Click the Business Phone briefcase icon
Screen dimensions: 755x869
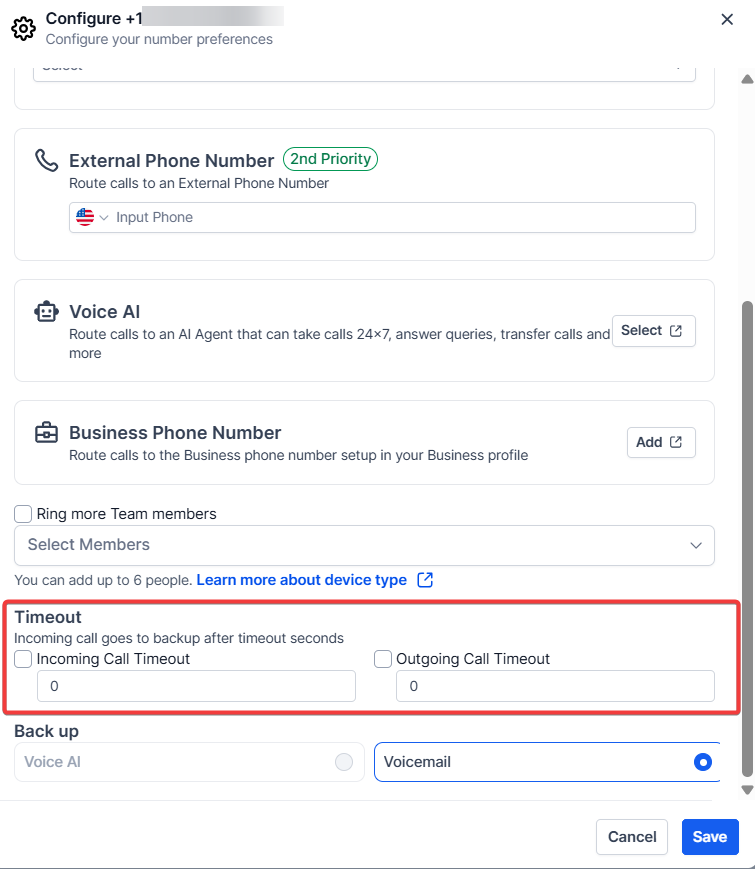tap(46, 433)
